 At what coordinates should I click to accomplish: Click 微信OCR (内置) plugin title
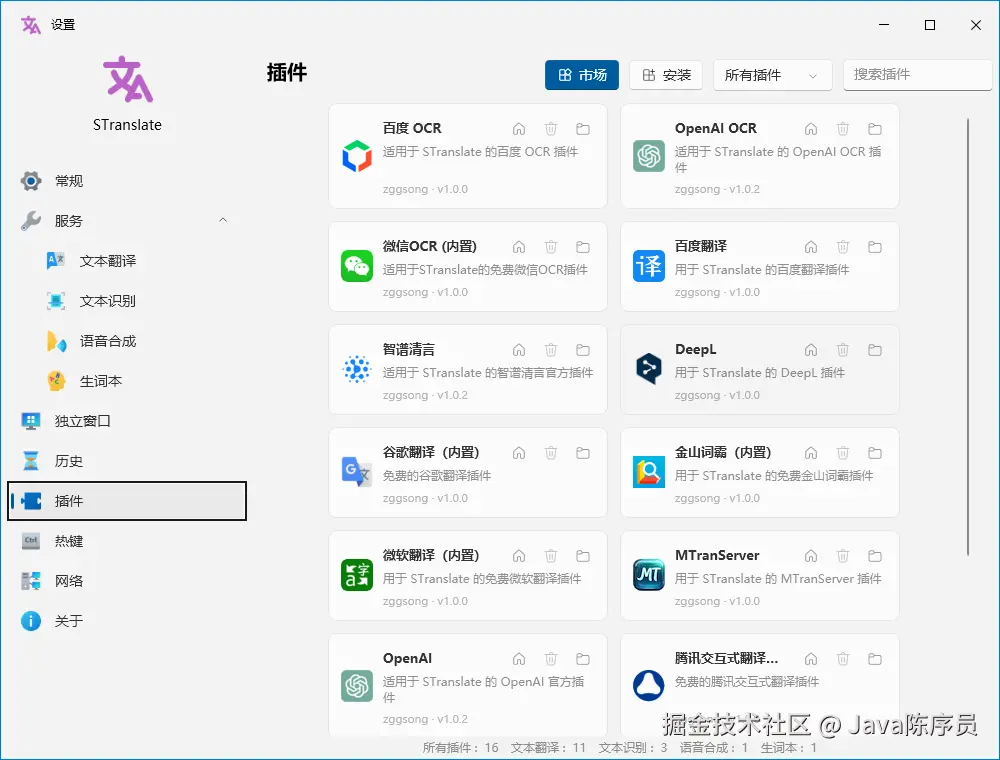pos(430,246)
